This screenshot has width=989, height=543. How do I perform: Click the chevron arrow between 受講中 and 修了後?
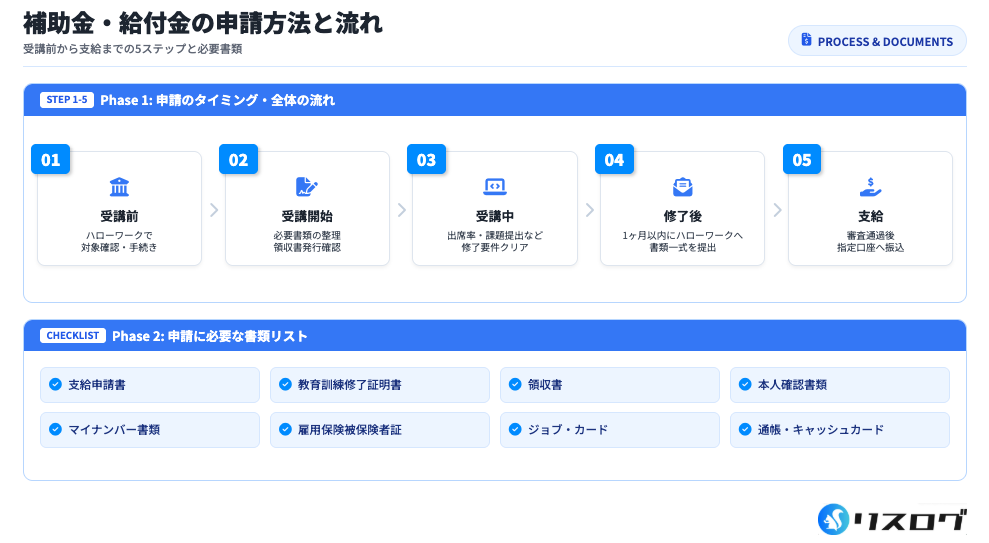(x=589, y=210)
